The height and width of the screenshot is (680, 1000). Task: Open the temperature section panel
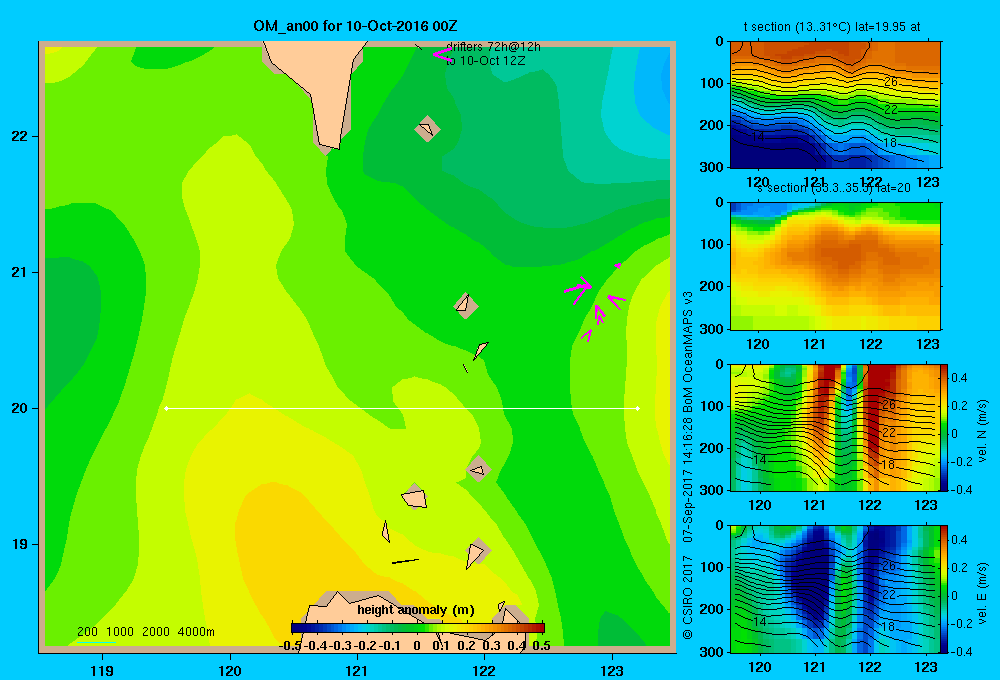835,105
